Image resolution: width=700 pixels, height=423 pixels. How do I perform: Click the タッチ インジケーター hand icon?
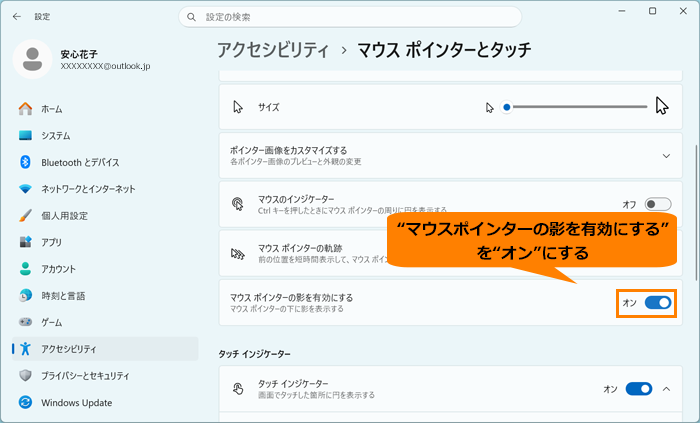coord(238,389)
